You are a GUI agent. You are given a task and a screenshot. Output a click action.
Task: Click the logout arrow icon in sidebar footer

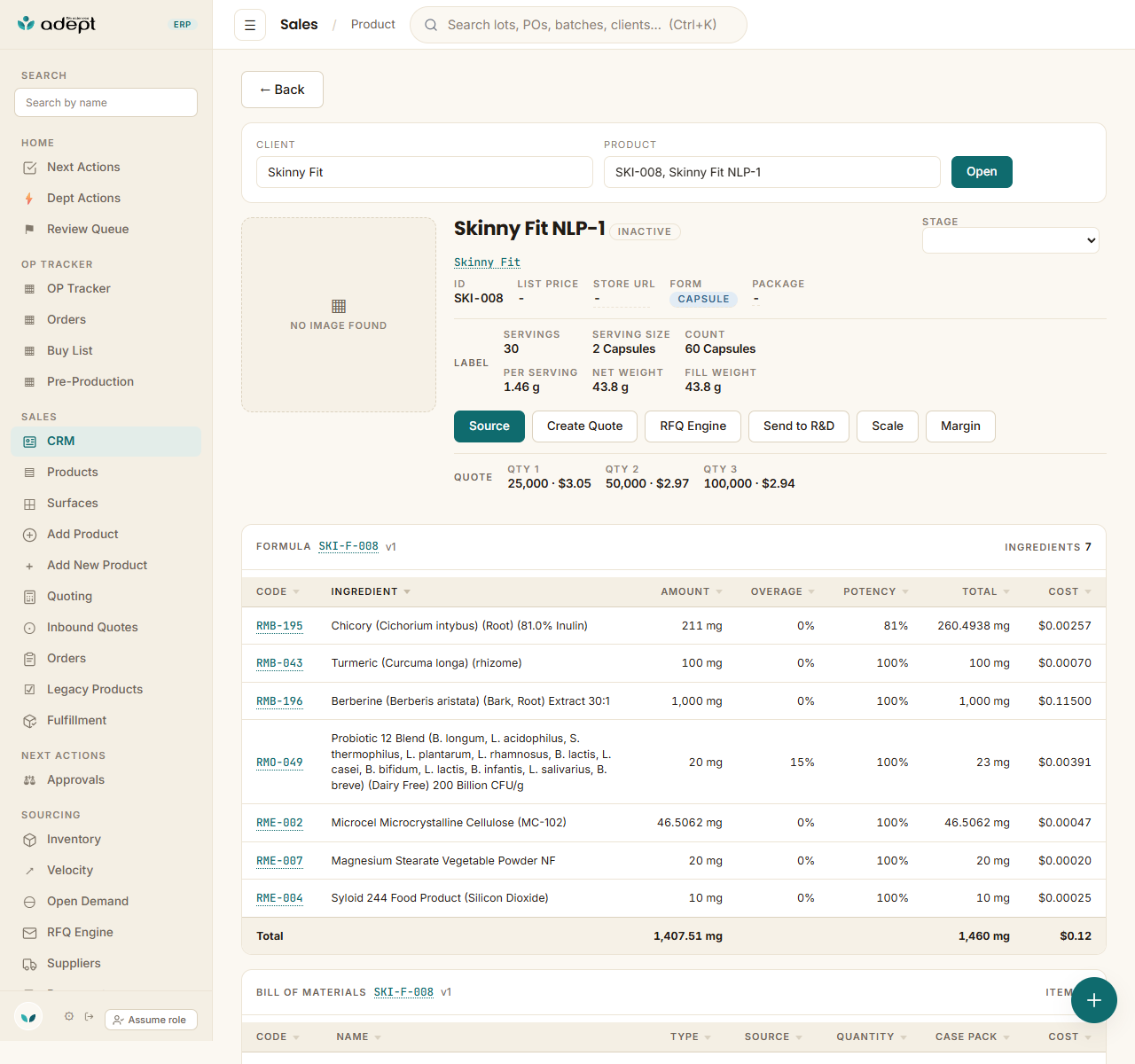[89, 1016]
